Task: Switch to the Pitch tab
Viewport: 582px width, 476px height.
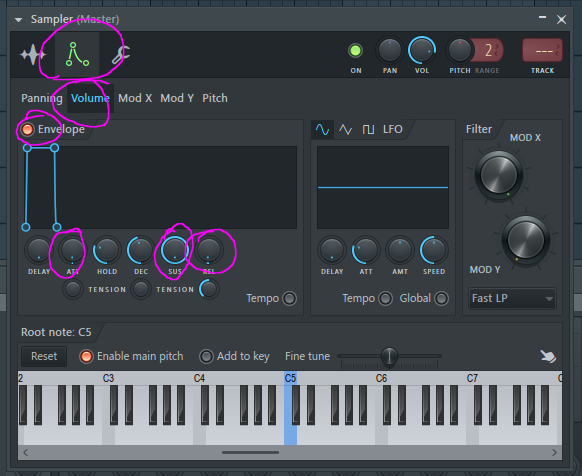Action: click(x=215, y=98)
